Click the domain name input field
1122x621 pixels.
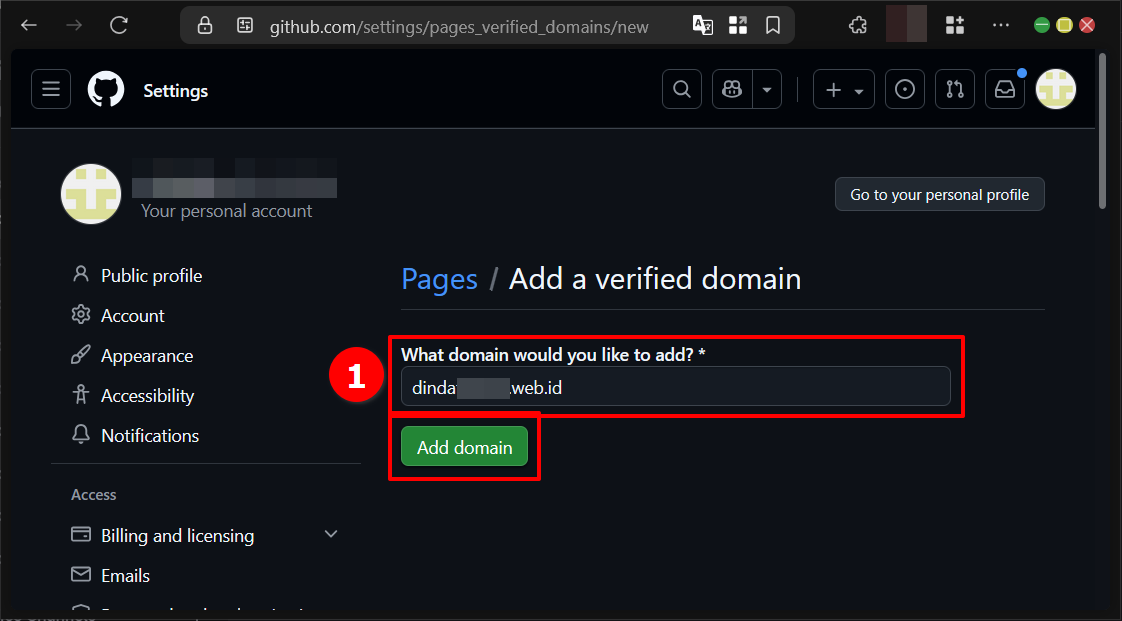676,386
